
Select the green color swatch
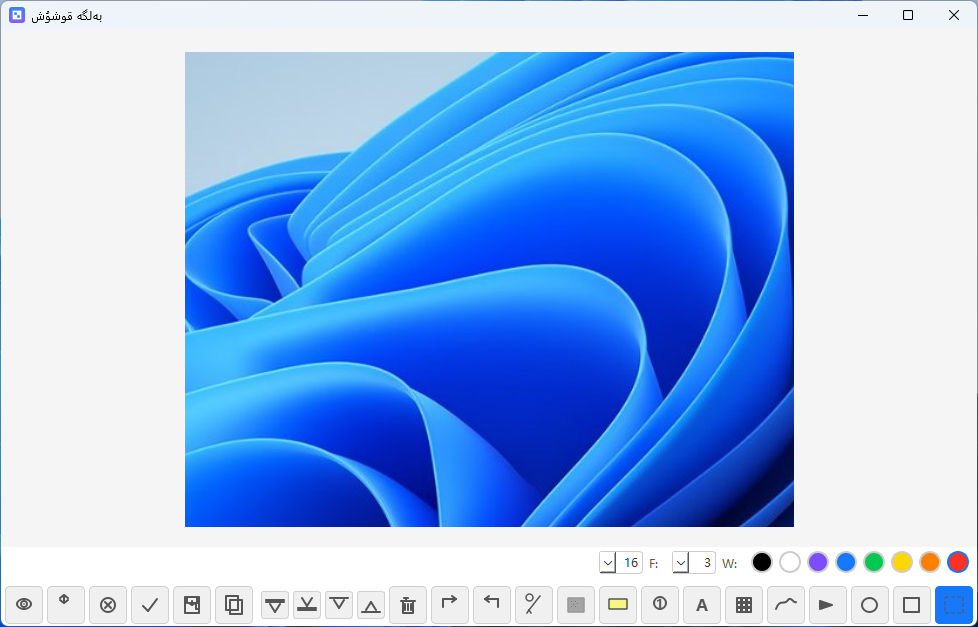click(x=874, y=562)
